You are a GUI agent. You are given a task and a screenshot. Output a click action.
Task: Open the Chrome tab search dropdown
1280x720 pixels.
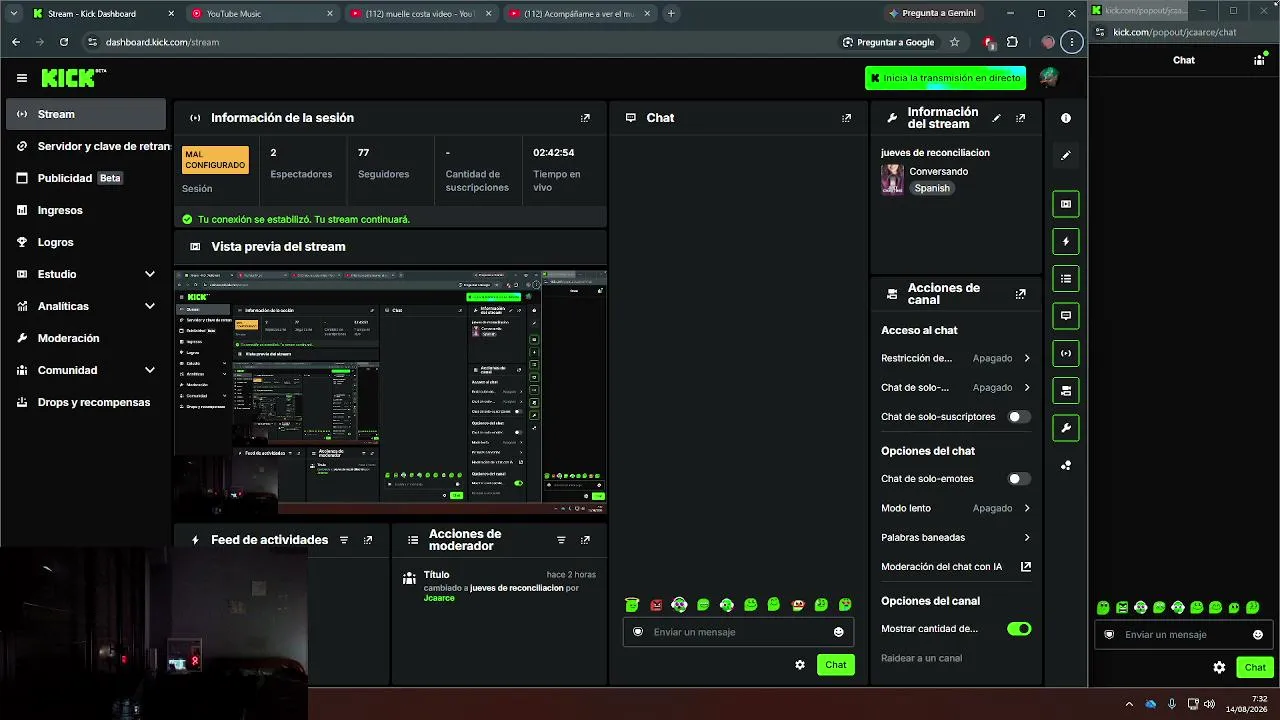pos(13,13)
